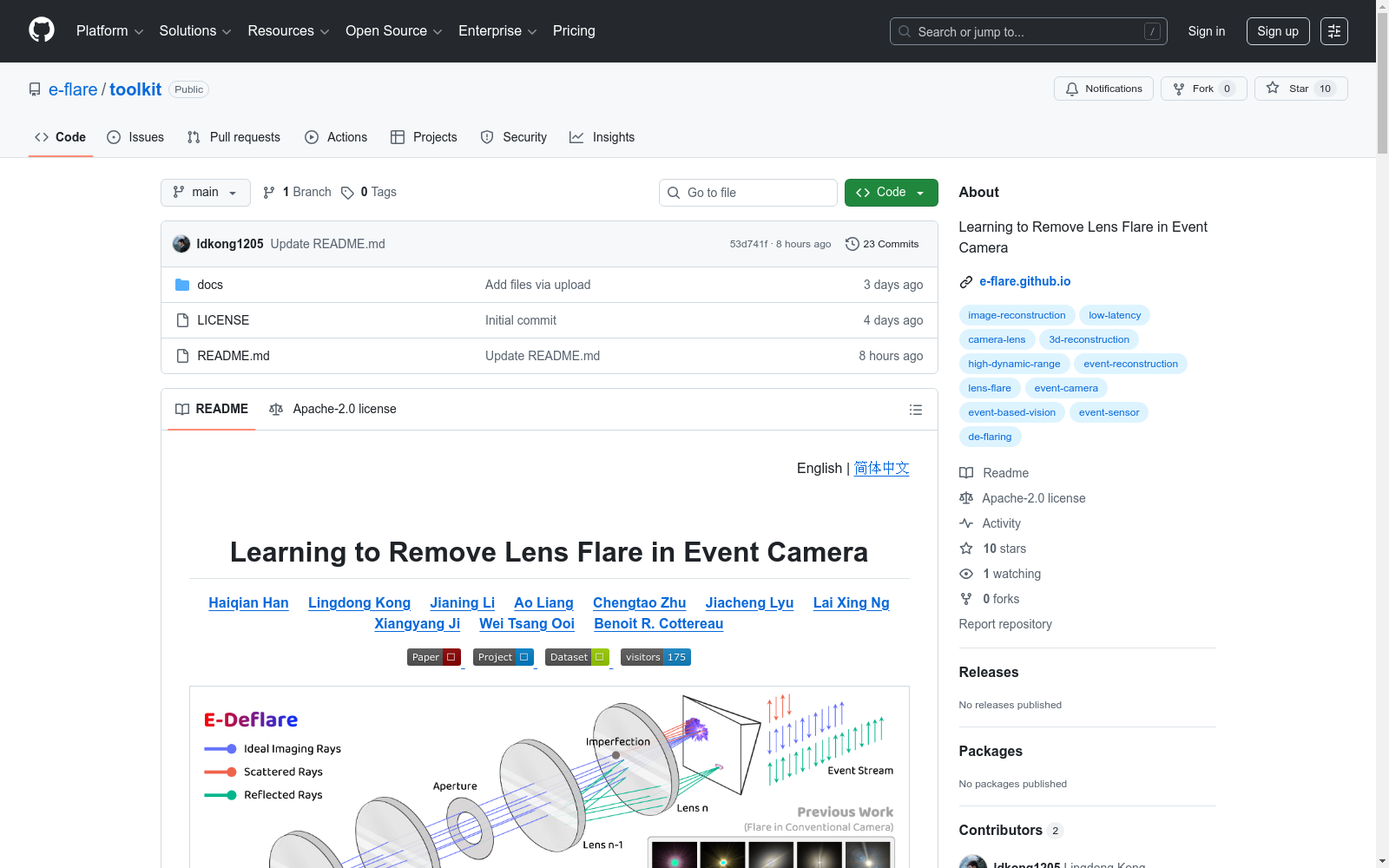Click the GitHub logo icon

pyautogui.click(x=42, y=30)
